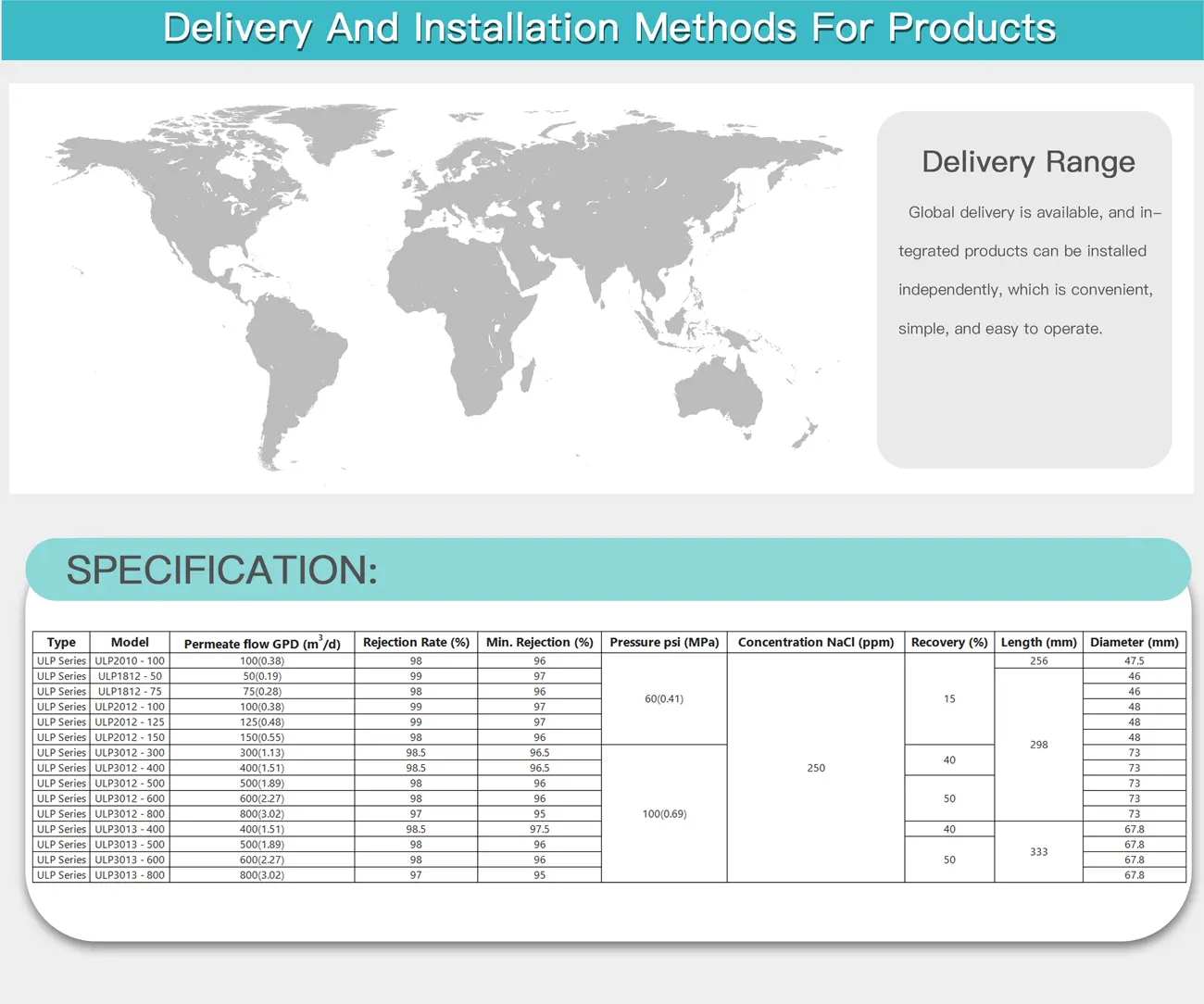The width and height of the screenshot is (1204, 1004).
Task: Click the Length (mm) header
Action: tap(1038, 642)
